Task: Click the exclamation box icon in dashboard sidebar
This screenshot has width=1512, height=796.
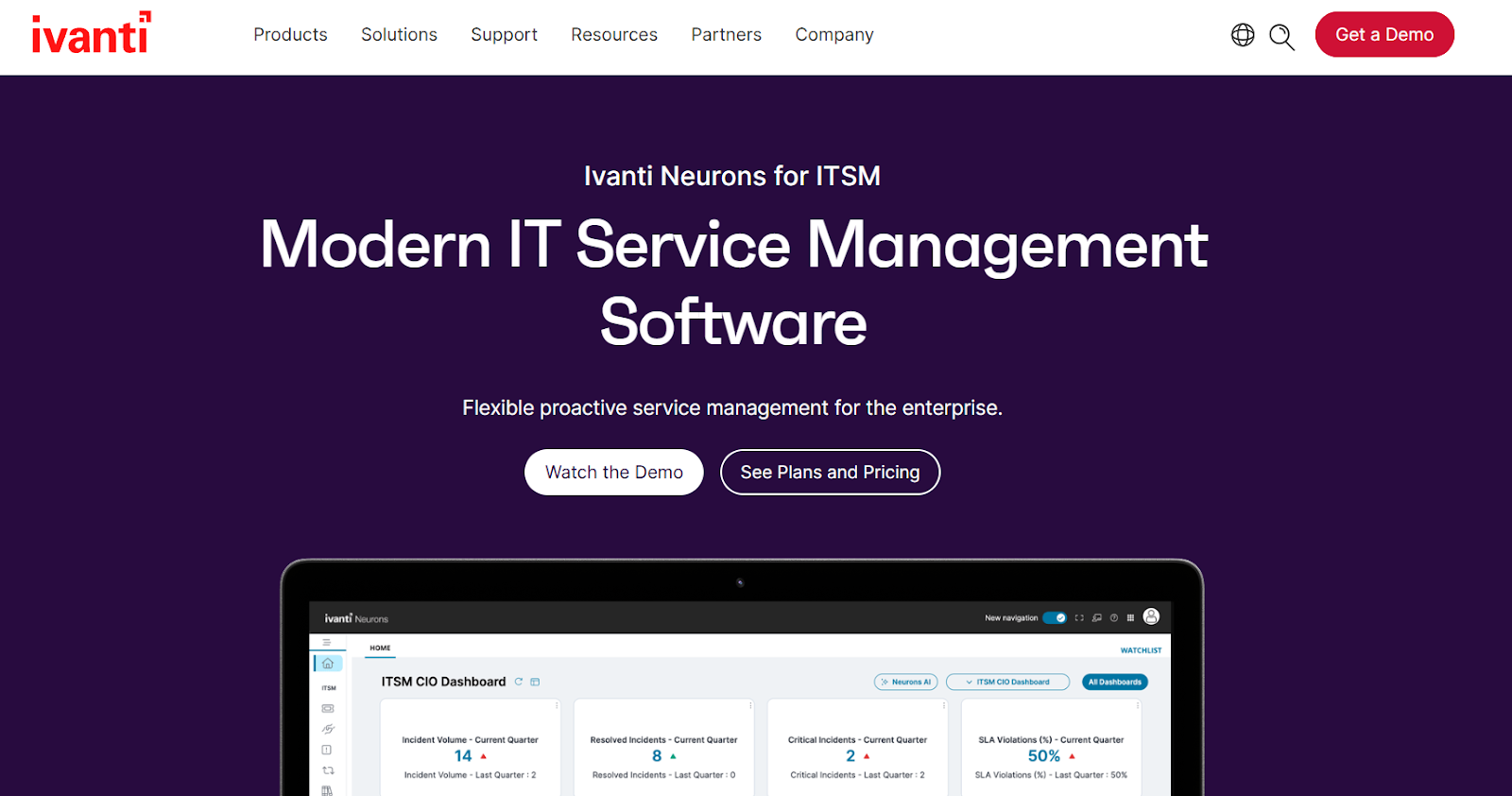Action: click(x=327, y=750)
